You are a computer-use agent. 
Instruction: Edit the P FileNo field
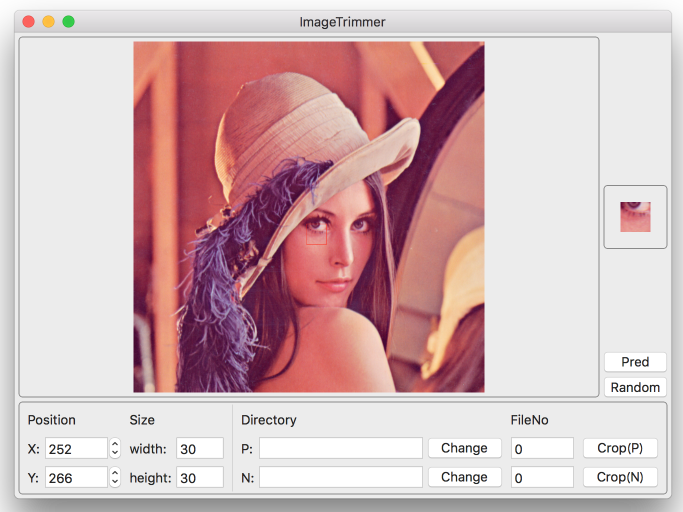pos(542,448)
